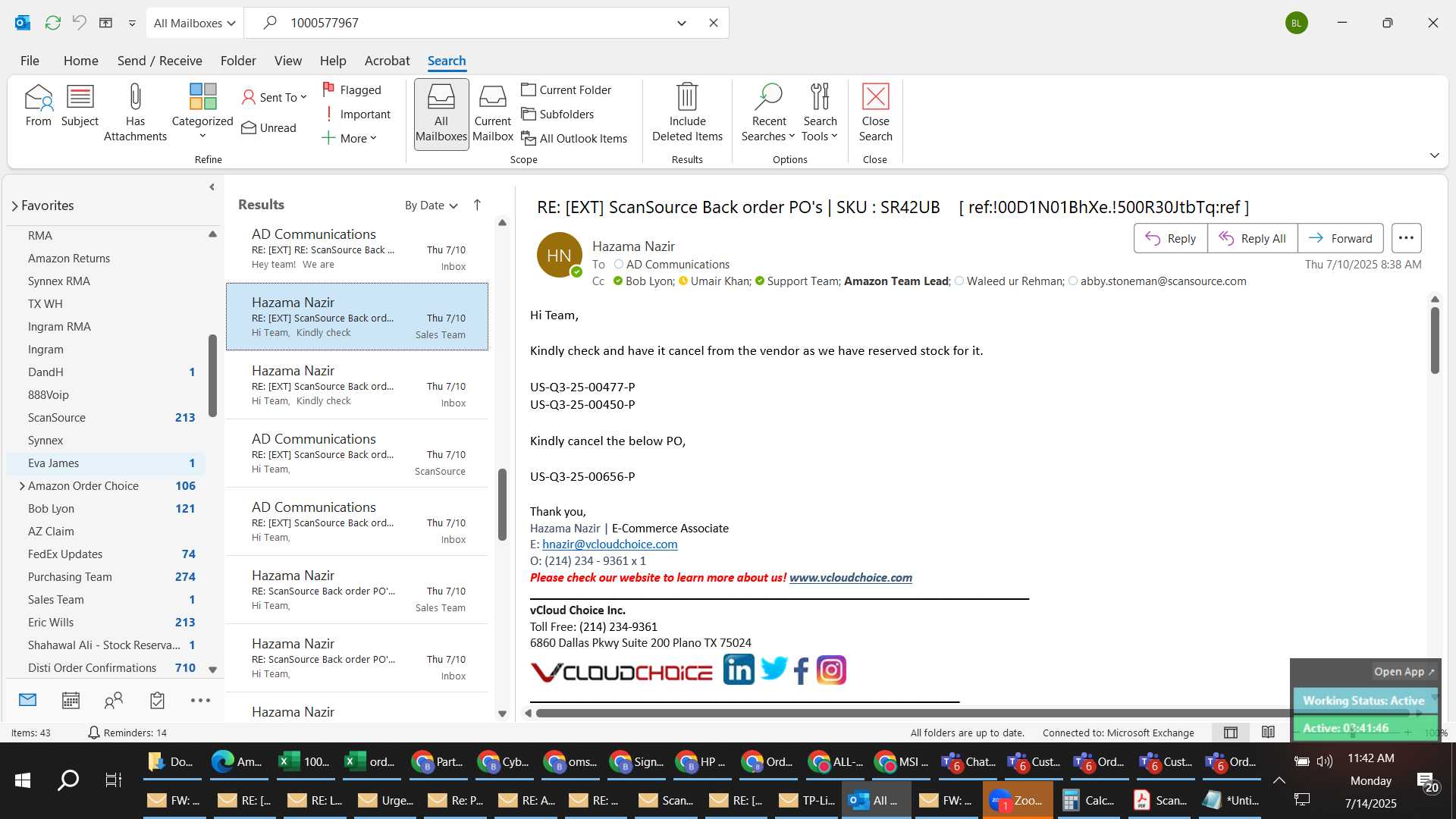Open more actions ellipsis in reading pane
Screen dimensions: 1456x819
point(1406,238)
